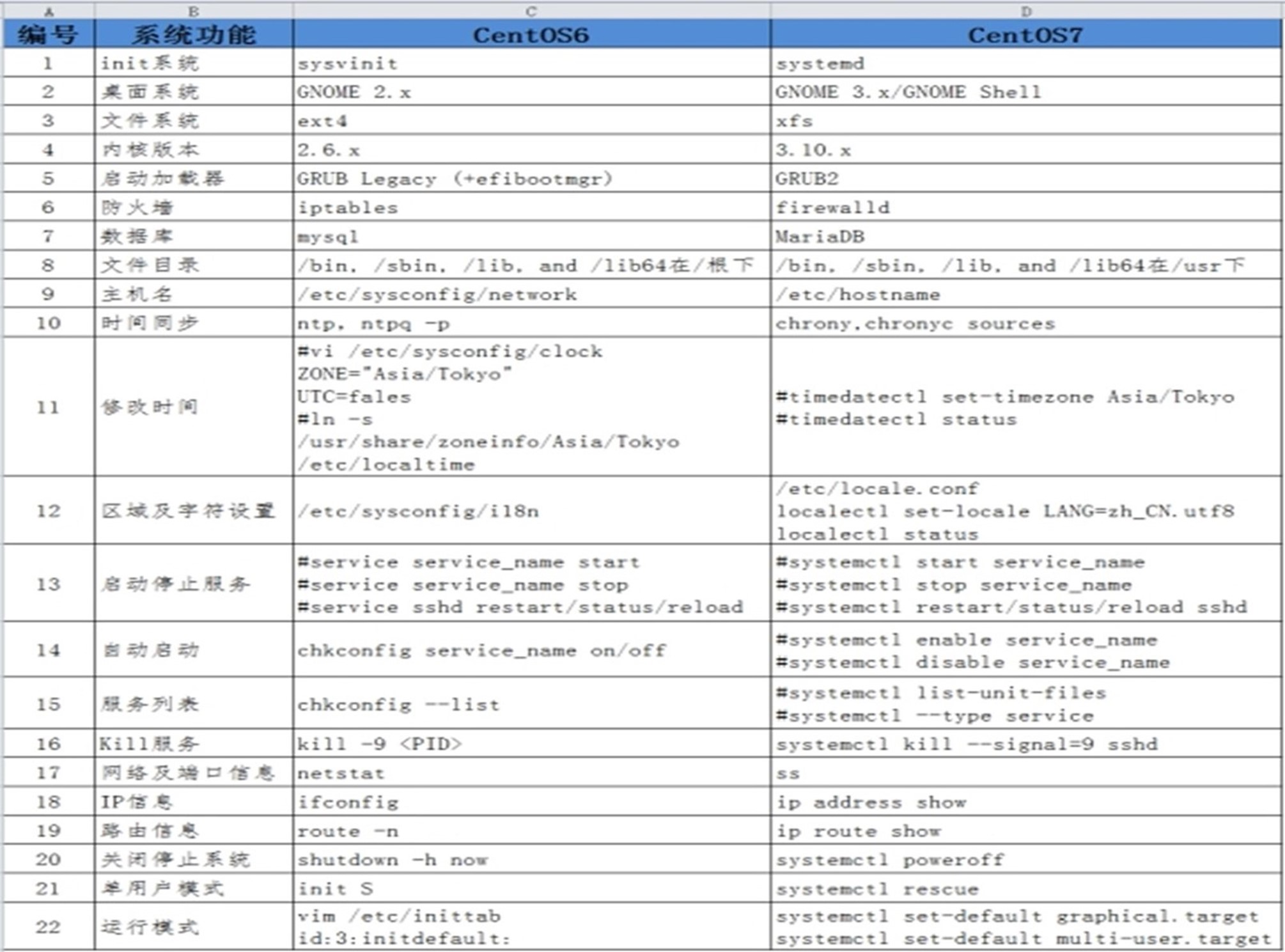Select the firewalld cell

point(1026,207)
